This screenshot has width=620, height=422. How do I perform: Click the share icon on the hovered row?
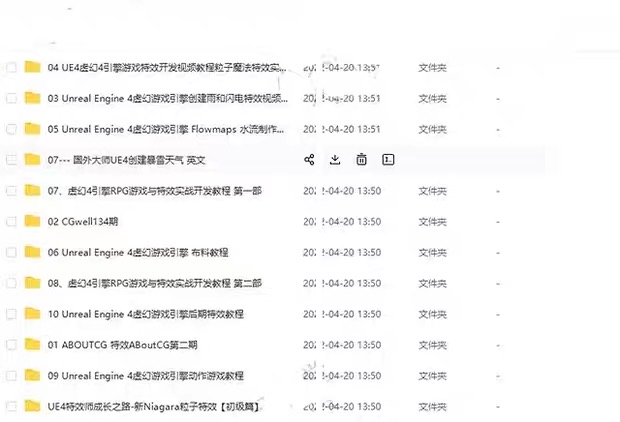(x=309, y=160)
